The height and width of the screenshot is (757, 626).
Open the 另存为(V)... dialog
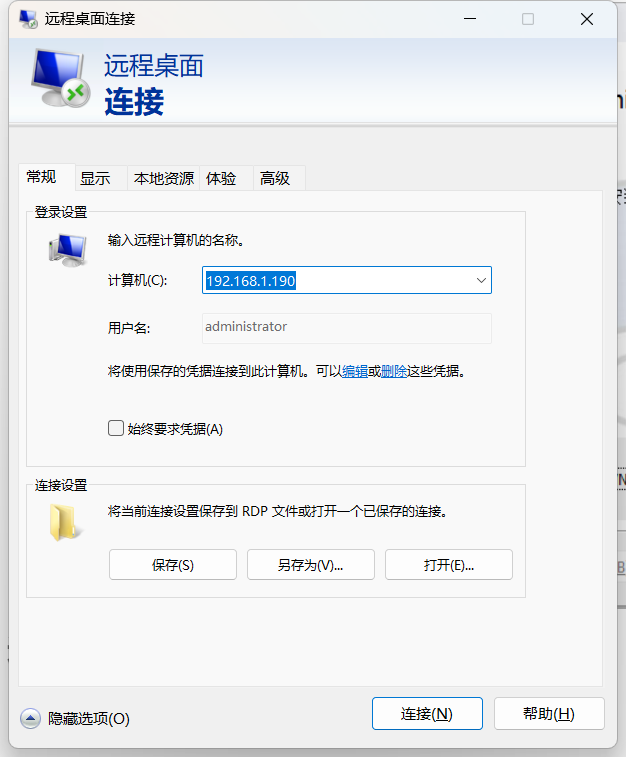310,565
